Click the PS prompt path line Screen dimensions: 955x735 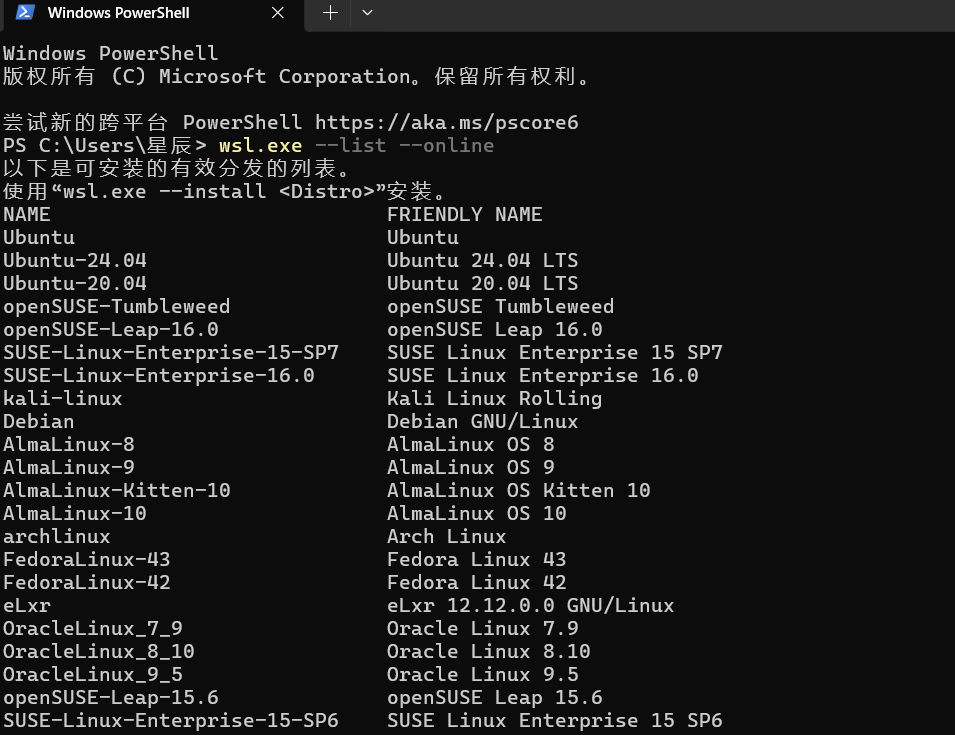pos(100,144)
